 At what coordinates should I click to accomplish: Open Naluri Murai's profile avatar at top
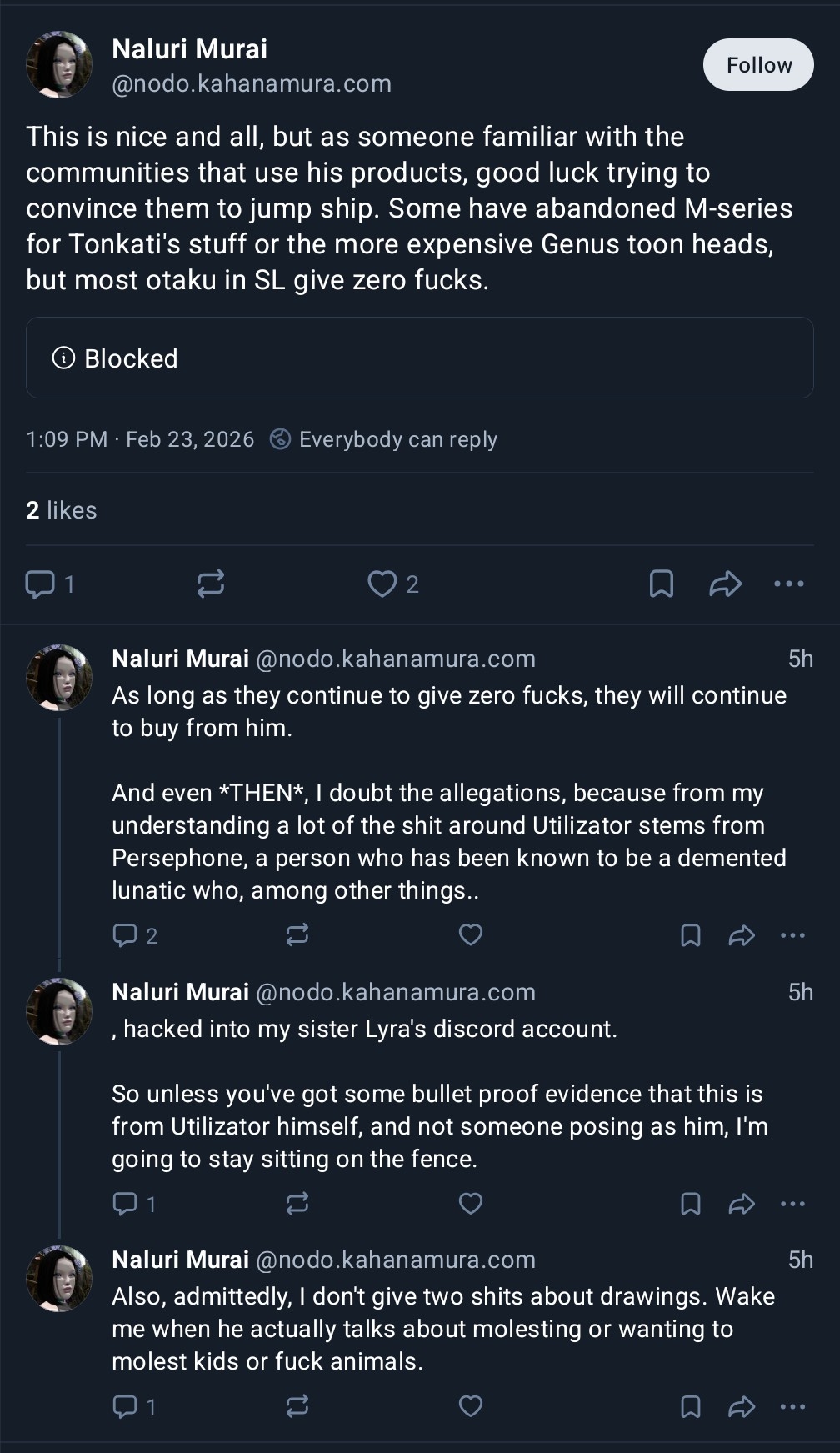point(59,65)
